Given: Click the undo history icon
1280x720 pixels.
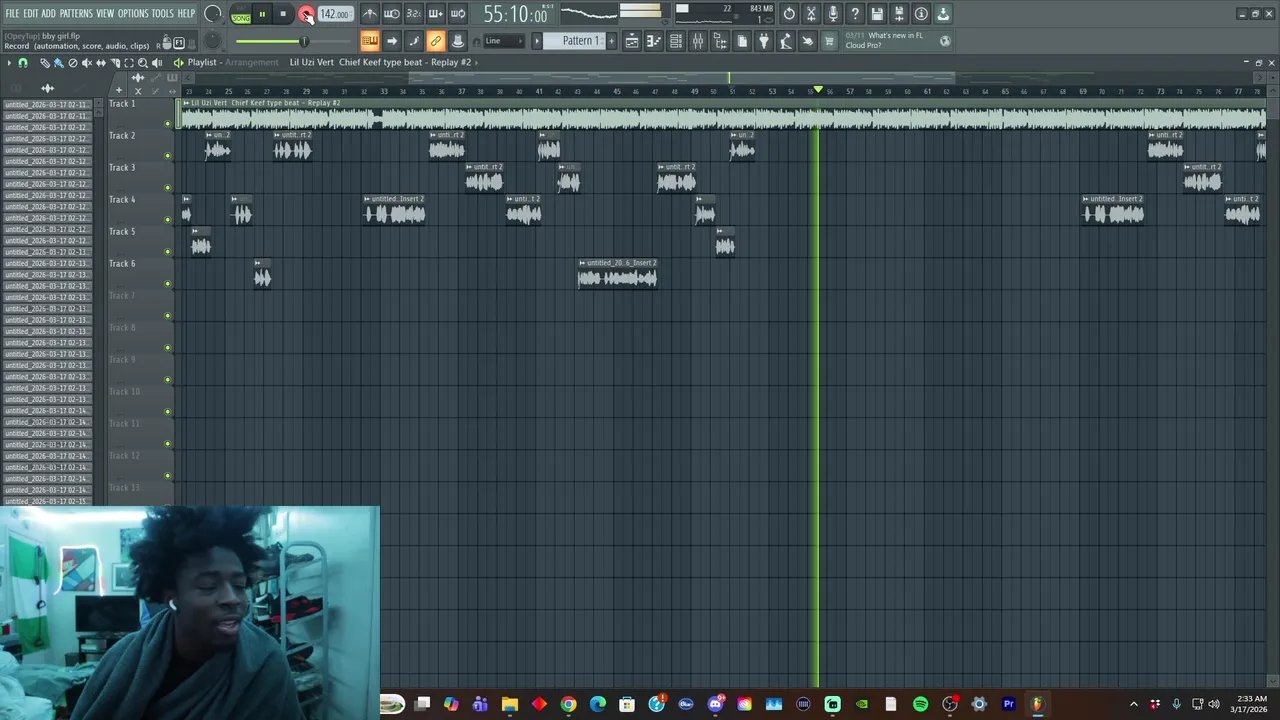Looking at the screenshot, I should pos(789,14).
